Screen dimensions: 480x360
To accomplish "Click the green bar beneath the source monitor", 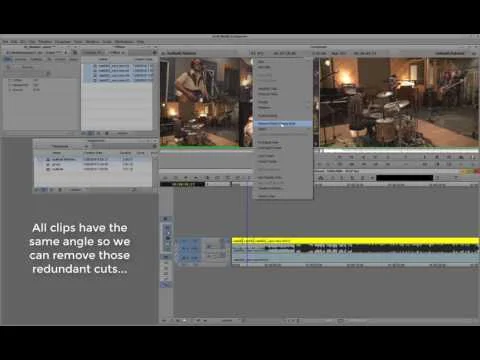I will click(200, 147).
